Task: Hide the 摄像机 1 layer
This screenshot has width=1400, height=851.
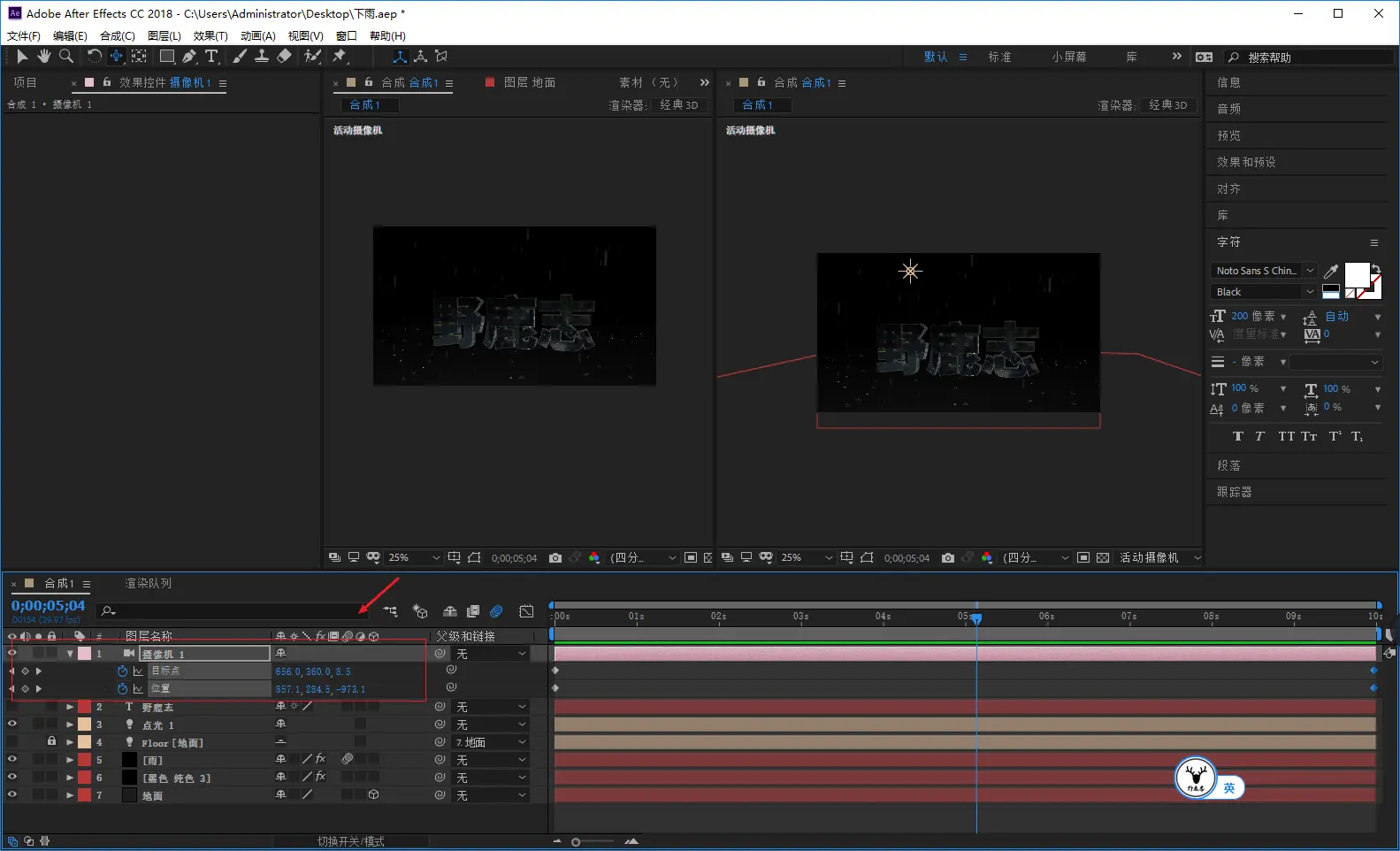Action: pos(12,654)
